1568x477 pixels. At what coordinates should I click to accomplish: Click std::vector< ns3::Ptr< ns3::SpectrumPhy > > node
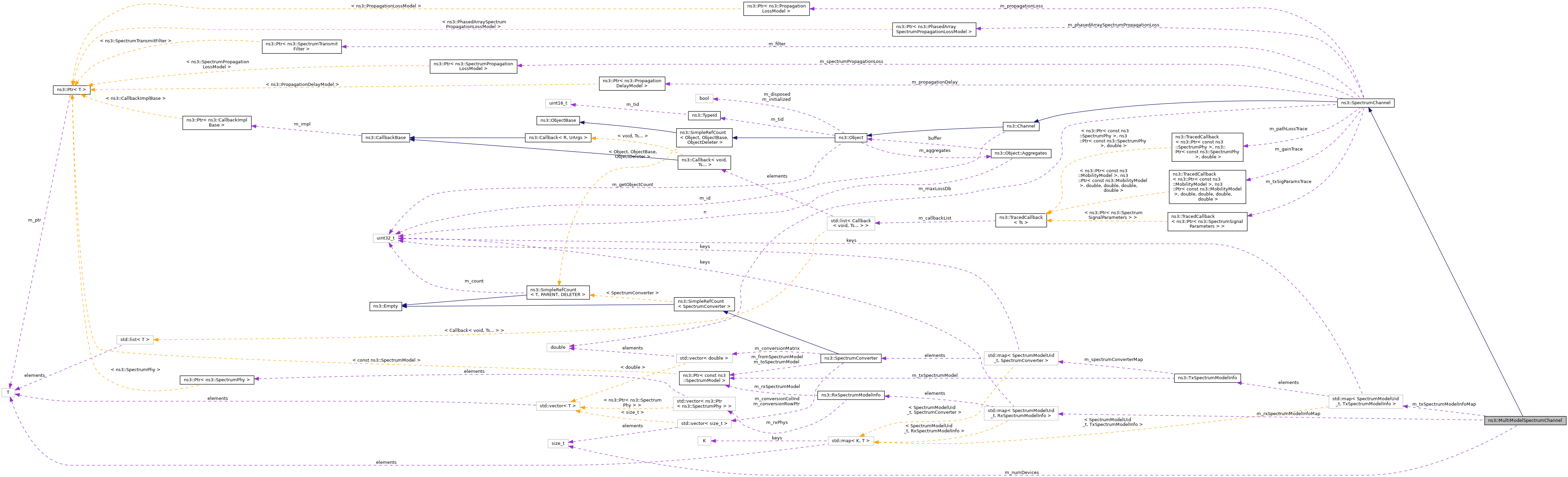click(704, 404)
